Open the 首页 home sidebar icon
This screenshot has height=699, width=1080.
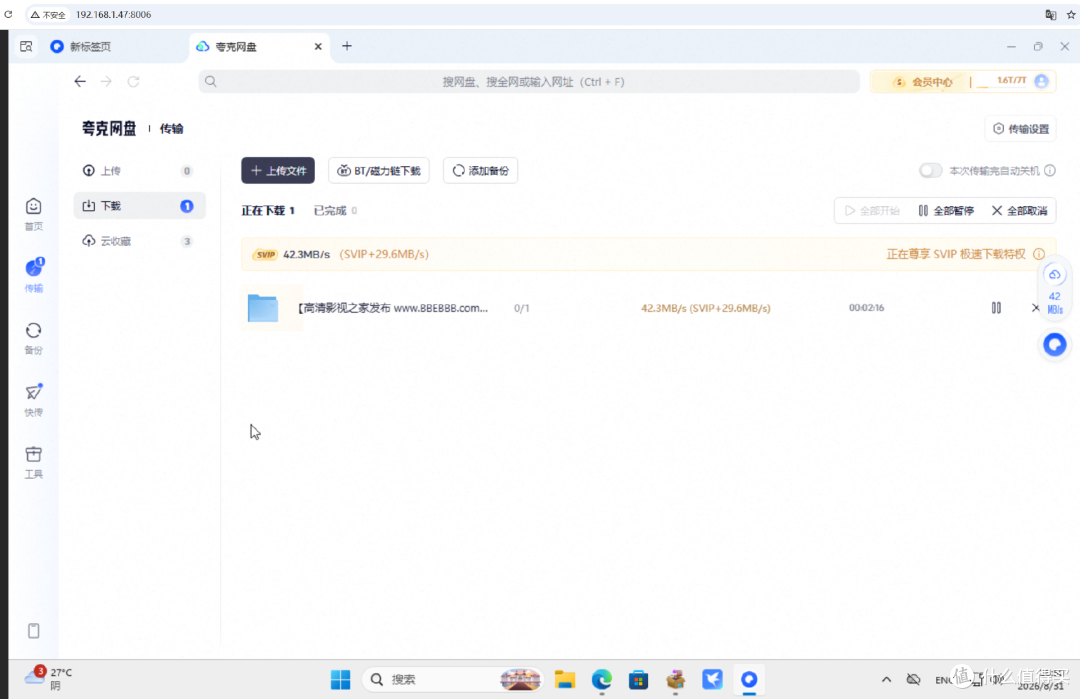coord(33,214)
